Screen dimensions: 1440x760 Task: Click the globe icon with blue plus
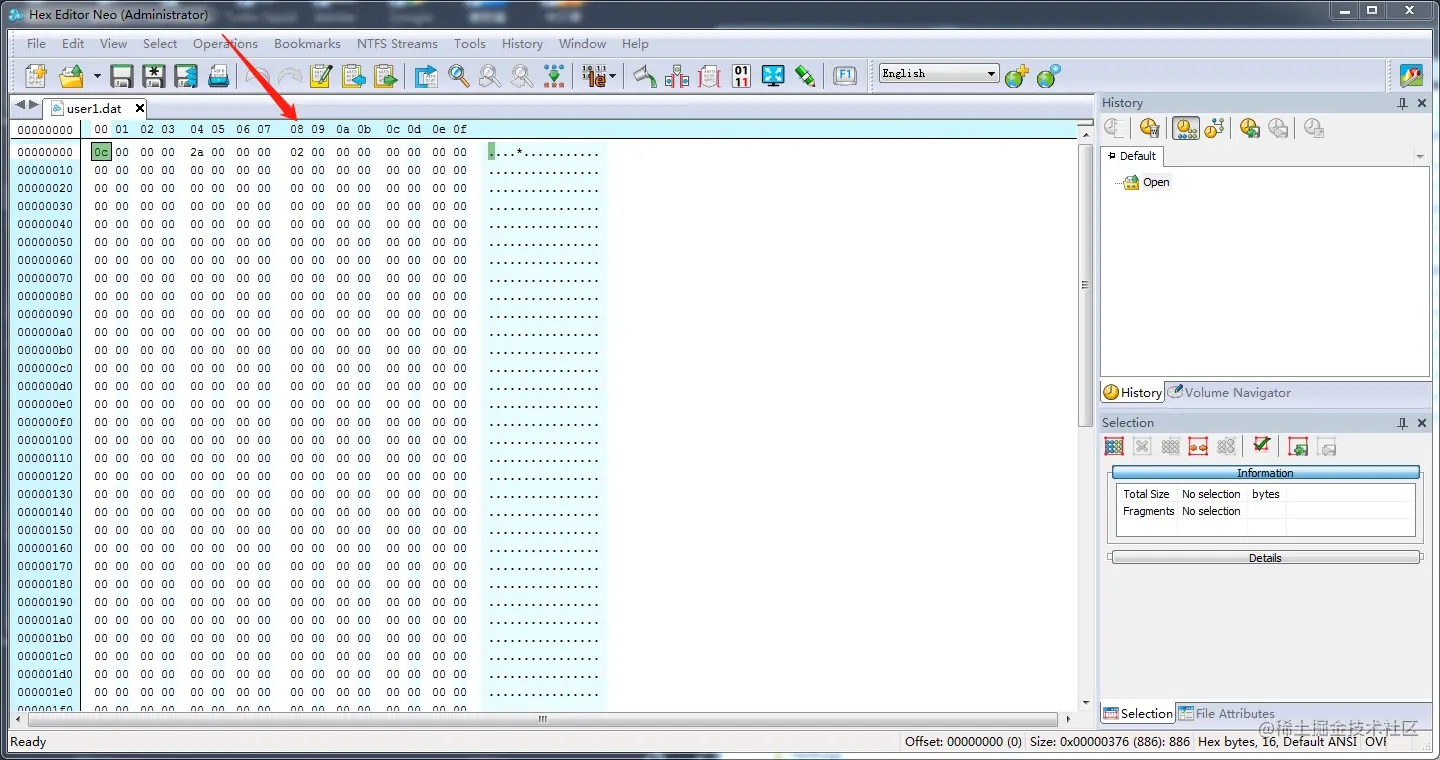(x=1048, y=76)
